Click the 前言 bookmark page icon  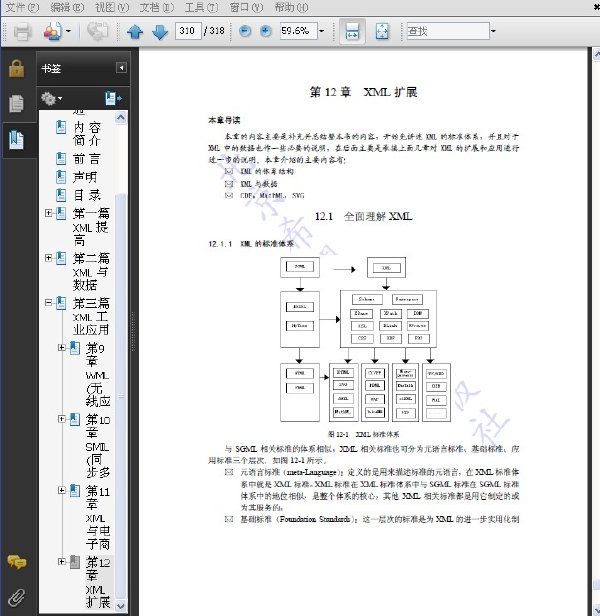point(61,159)
